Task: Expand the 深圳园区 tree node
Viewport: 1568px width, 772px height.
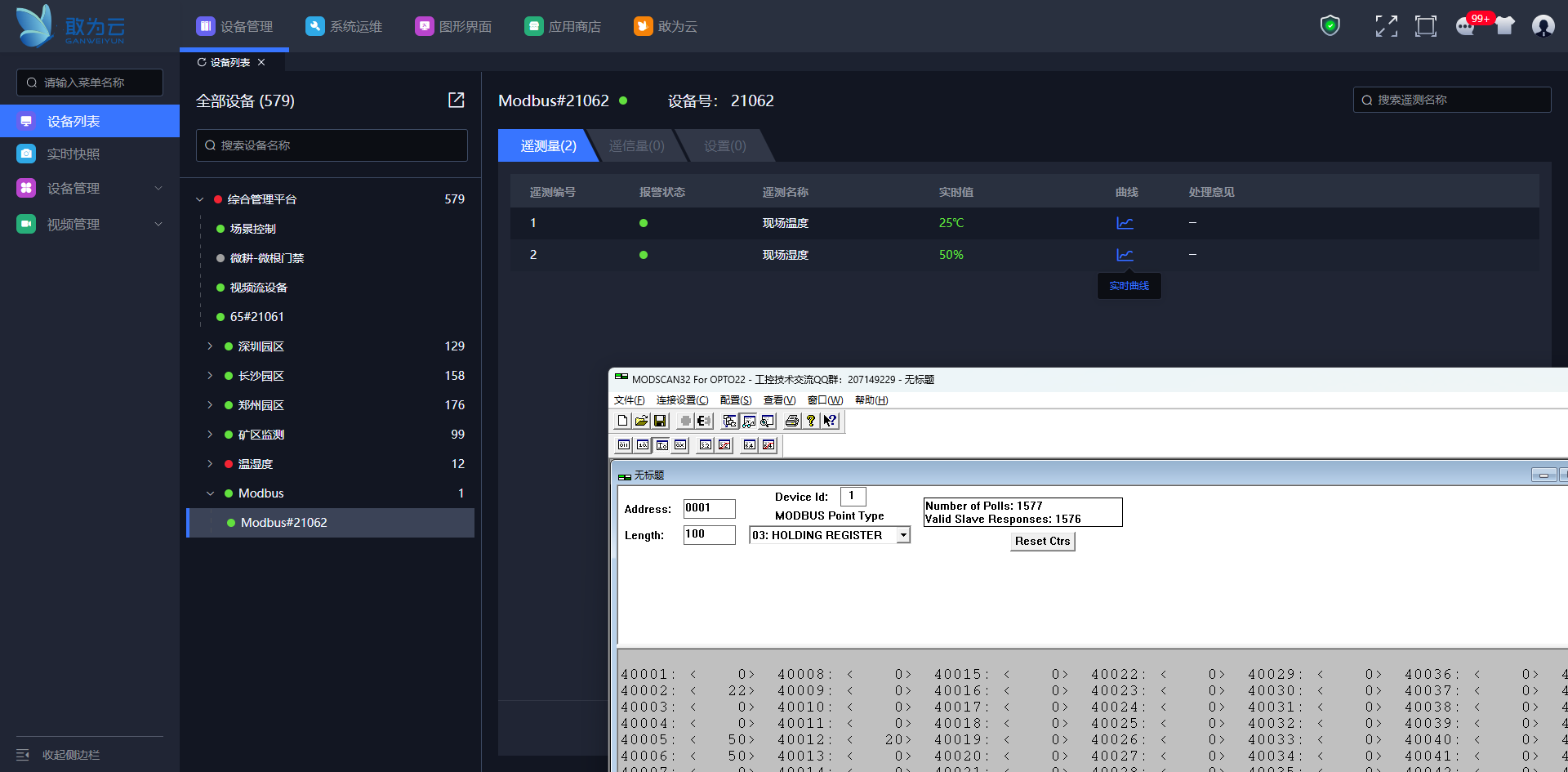Action: click(x=210, y=346)
